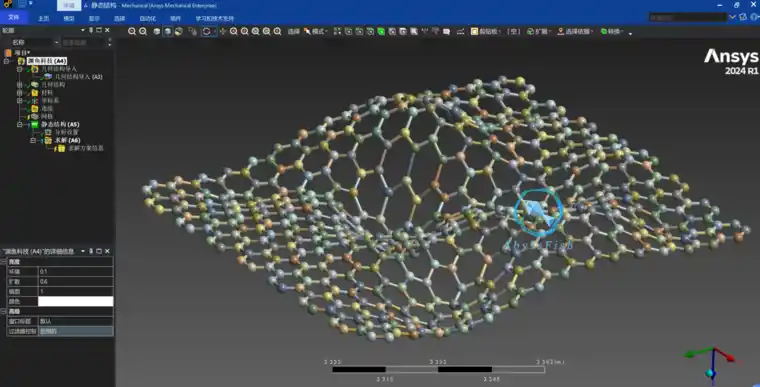Open the quick access toolbar dropdown arrow
Viewport: 760px width, 387px height.
(x=31, y=4)
